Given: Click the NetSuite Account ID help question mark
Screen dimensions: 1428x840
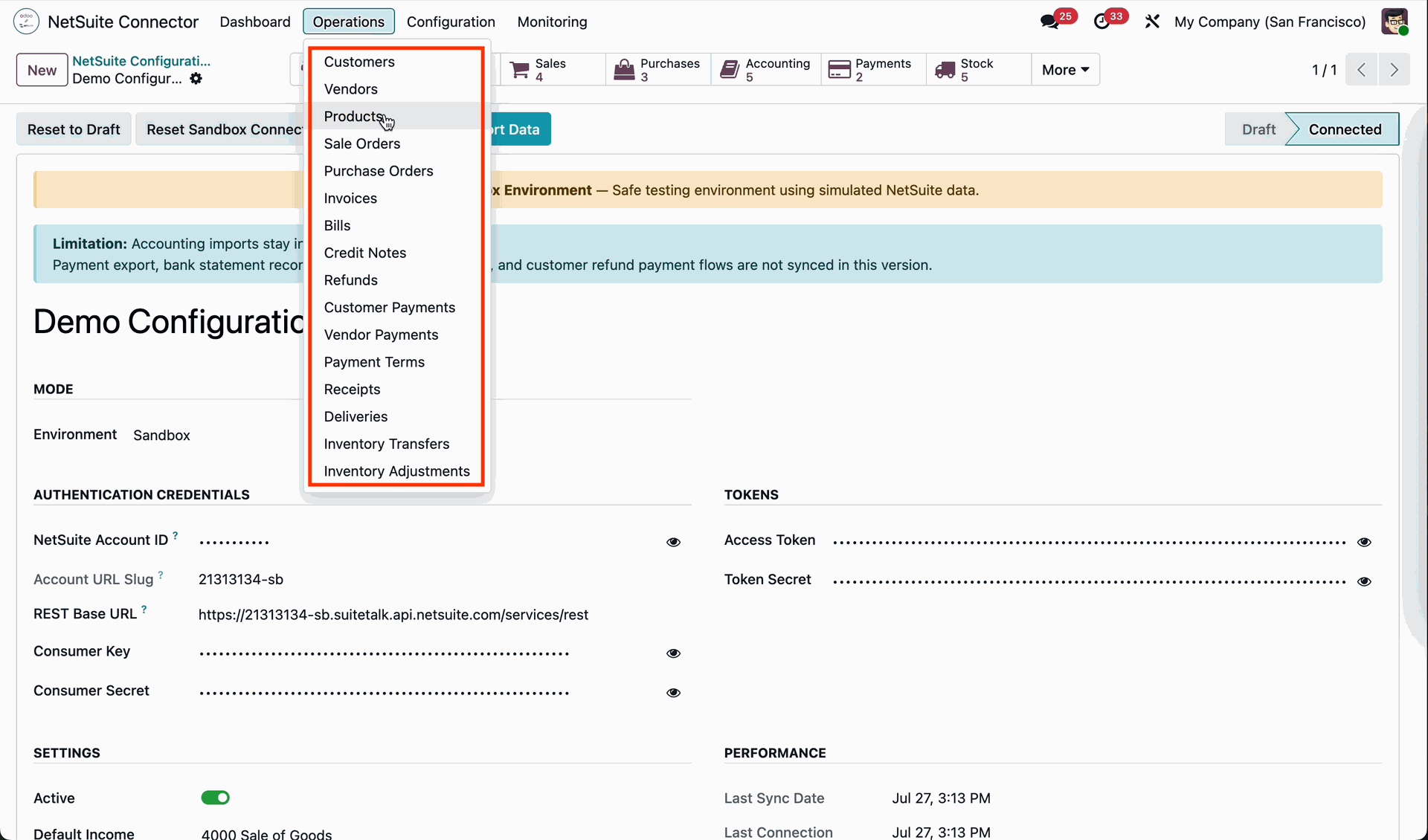Looking at the screenshot, I should click(x=176, y=535).
